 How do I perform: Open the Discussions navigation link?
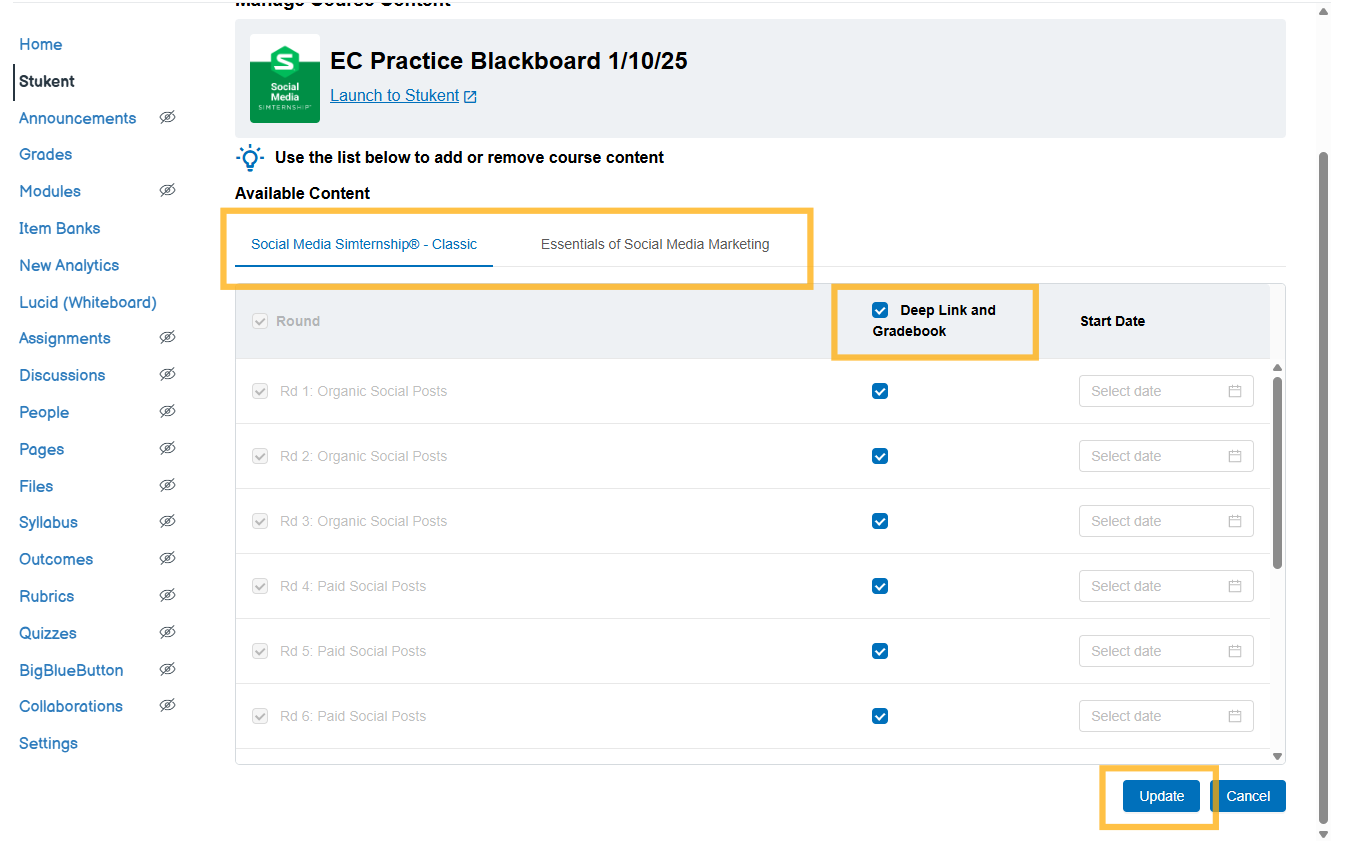tap(62, 375)
